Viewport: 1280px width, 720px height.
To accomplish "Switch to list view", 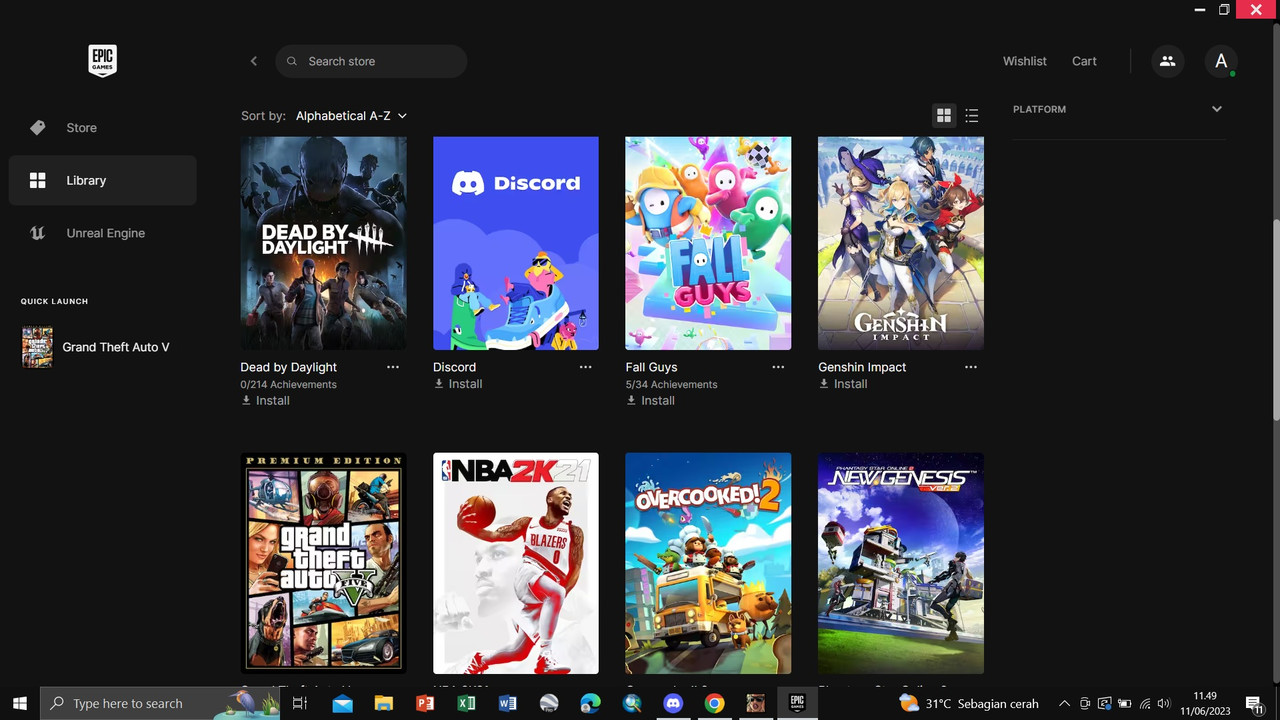I will 972,116.
